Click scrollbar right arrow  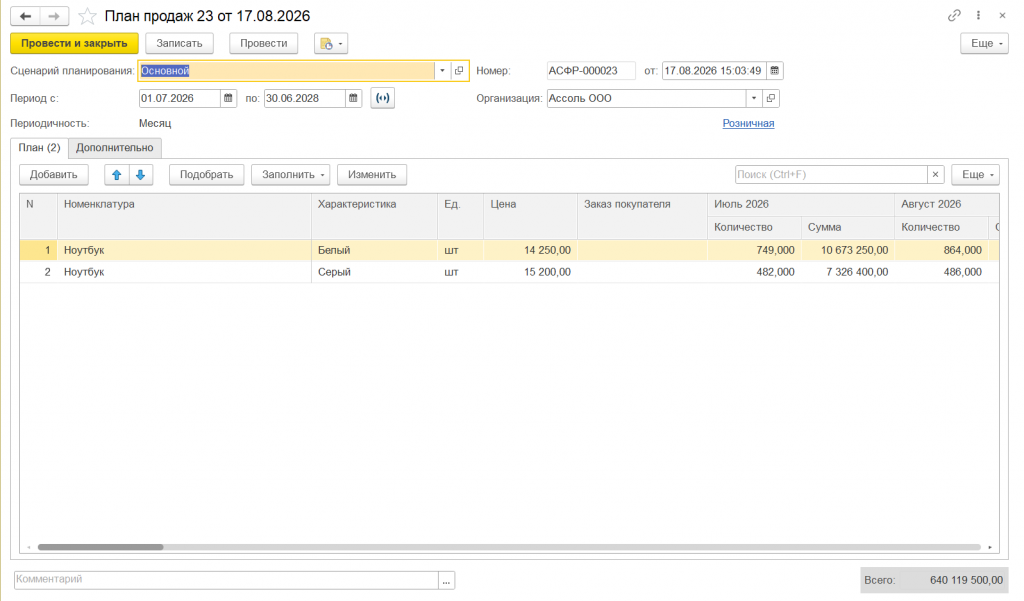(x=990, y=547)
